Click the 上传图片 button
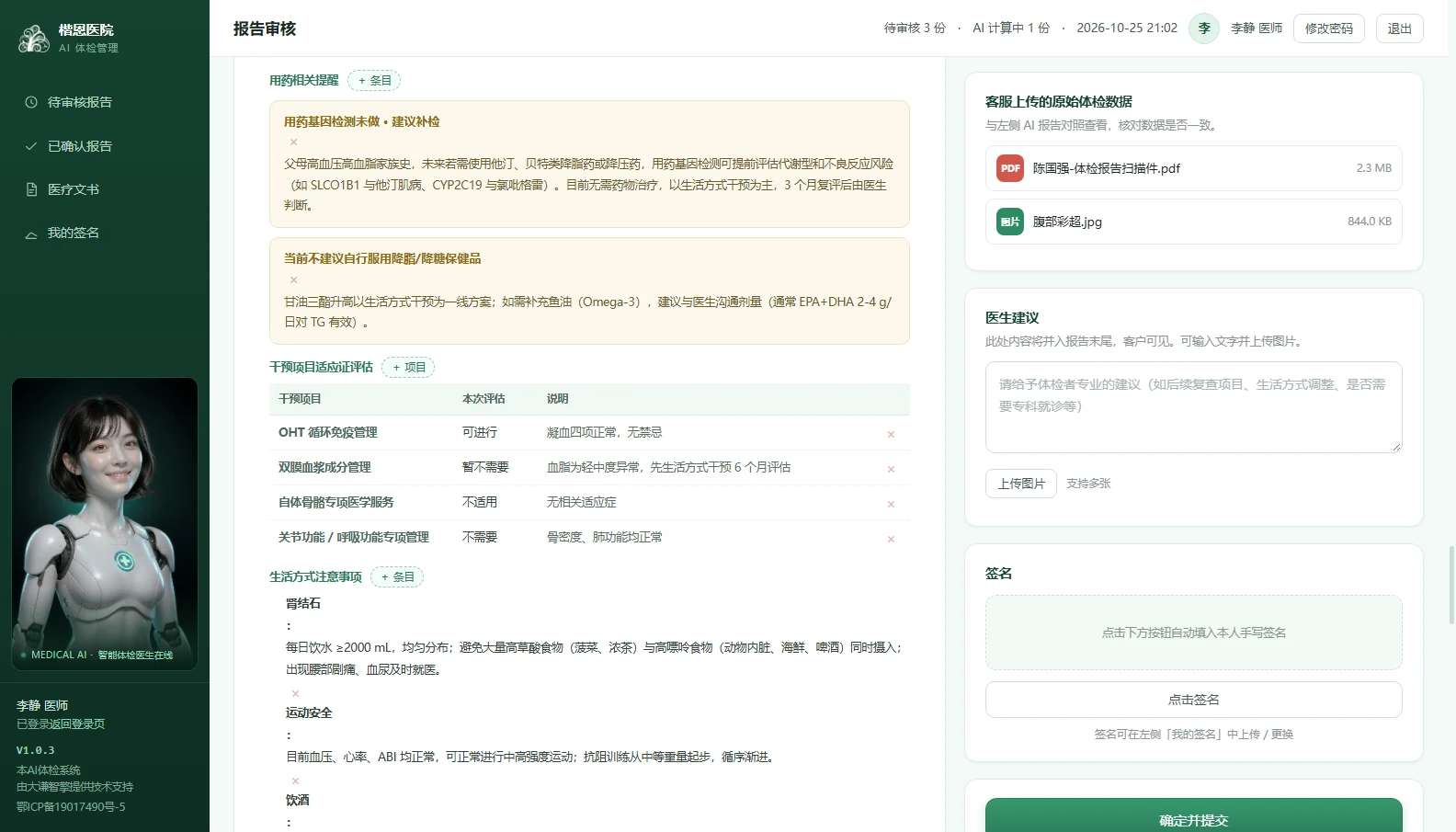This screenshot has width=1456, height=832. pyautogui.click(x=1021, y=484)
